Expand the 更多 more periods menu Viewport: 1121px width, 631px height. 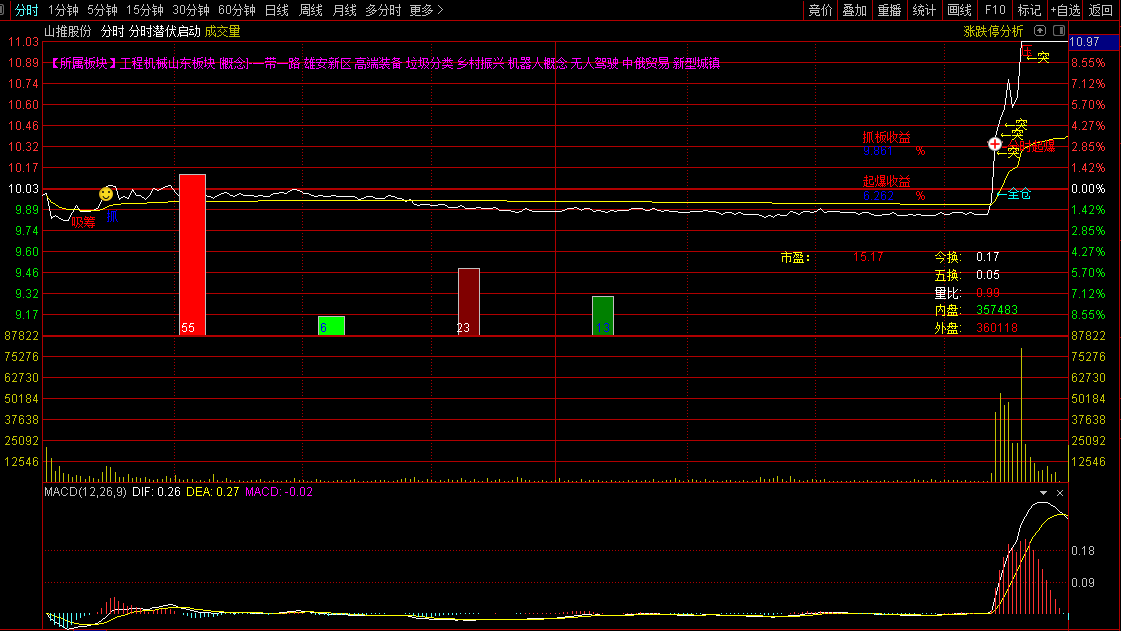coord(426,10)
